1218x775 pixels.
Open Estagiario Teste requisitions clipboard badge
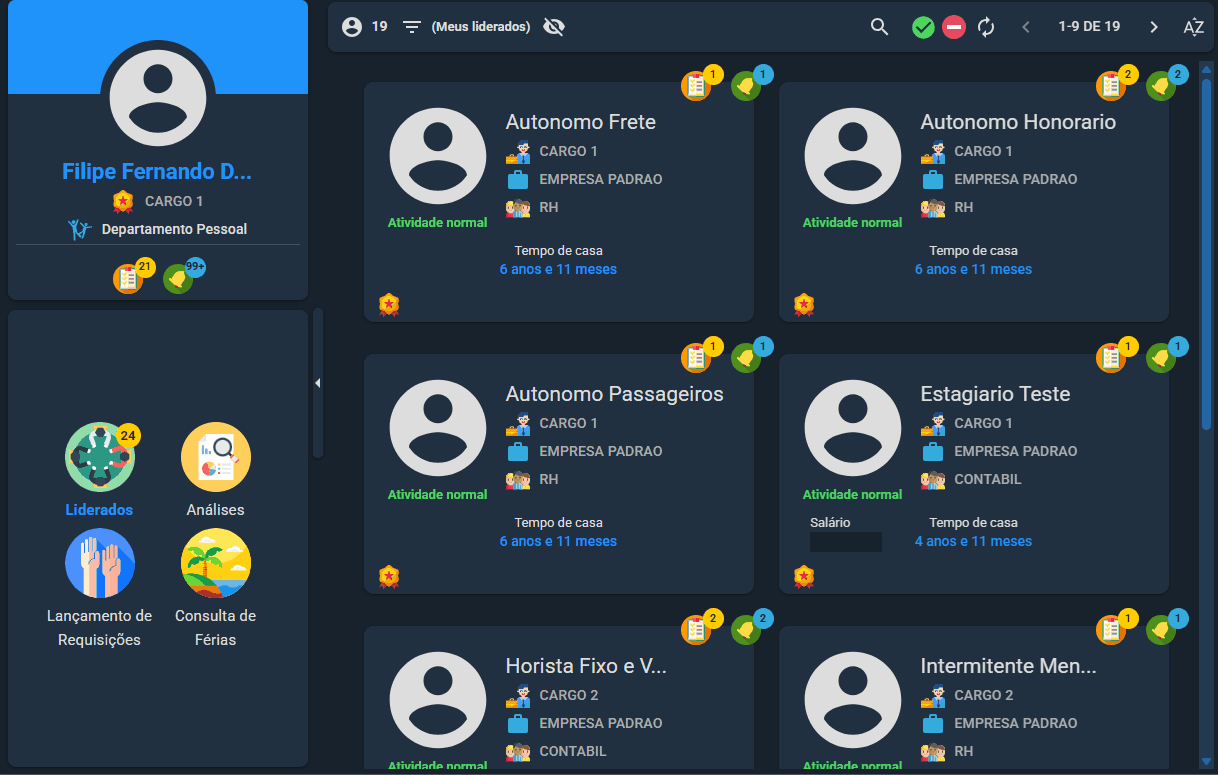1111,358
